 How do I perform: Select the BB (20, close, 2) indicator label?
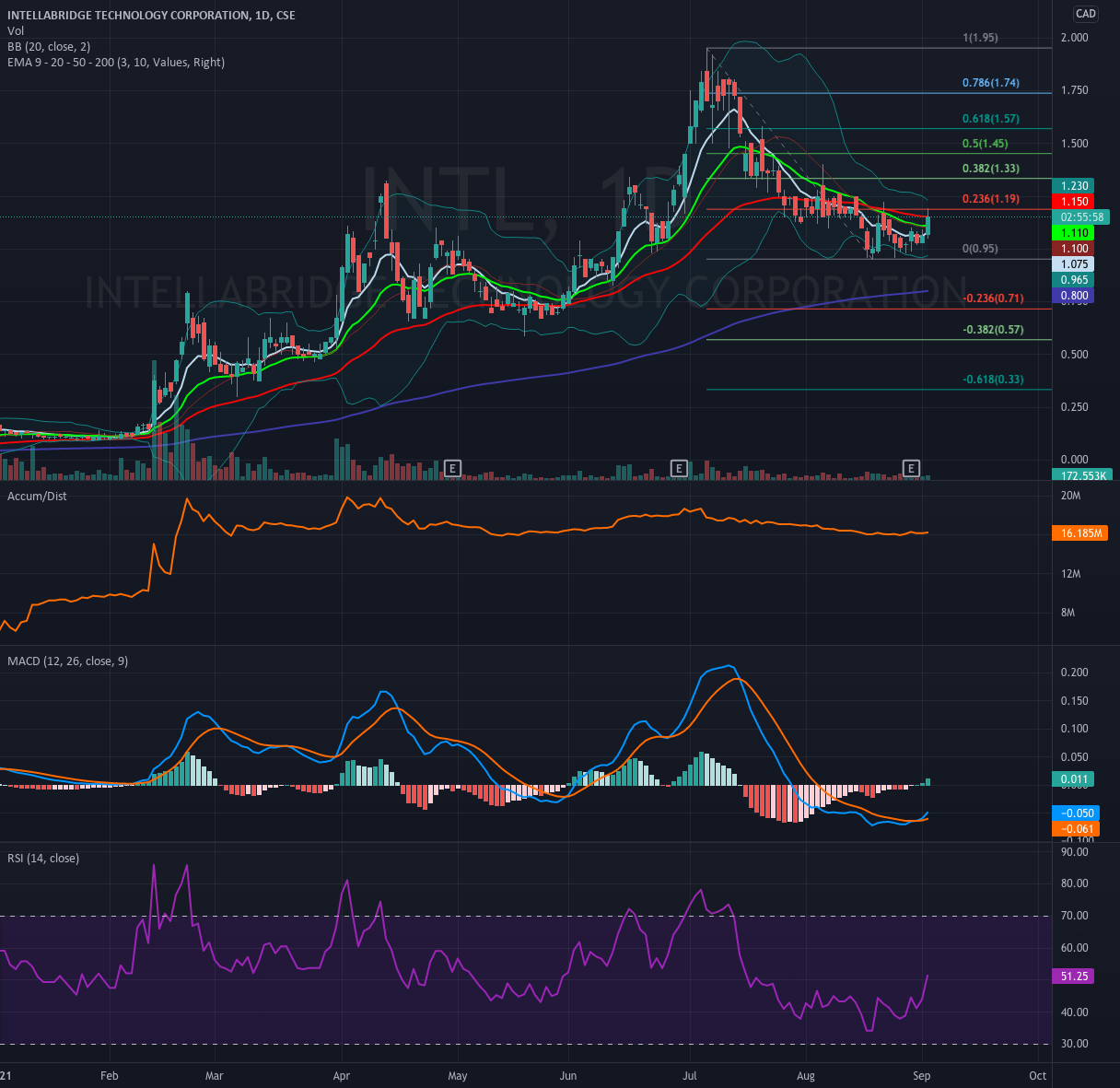pyautogui.click(x=49, y=47)
